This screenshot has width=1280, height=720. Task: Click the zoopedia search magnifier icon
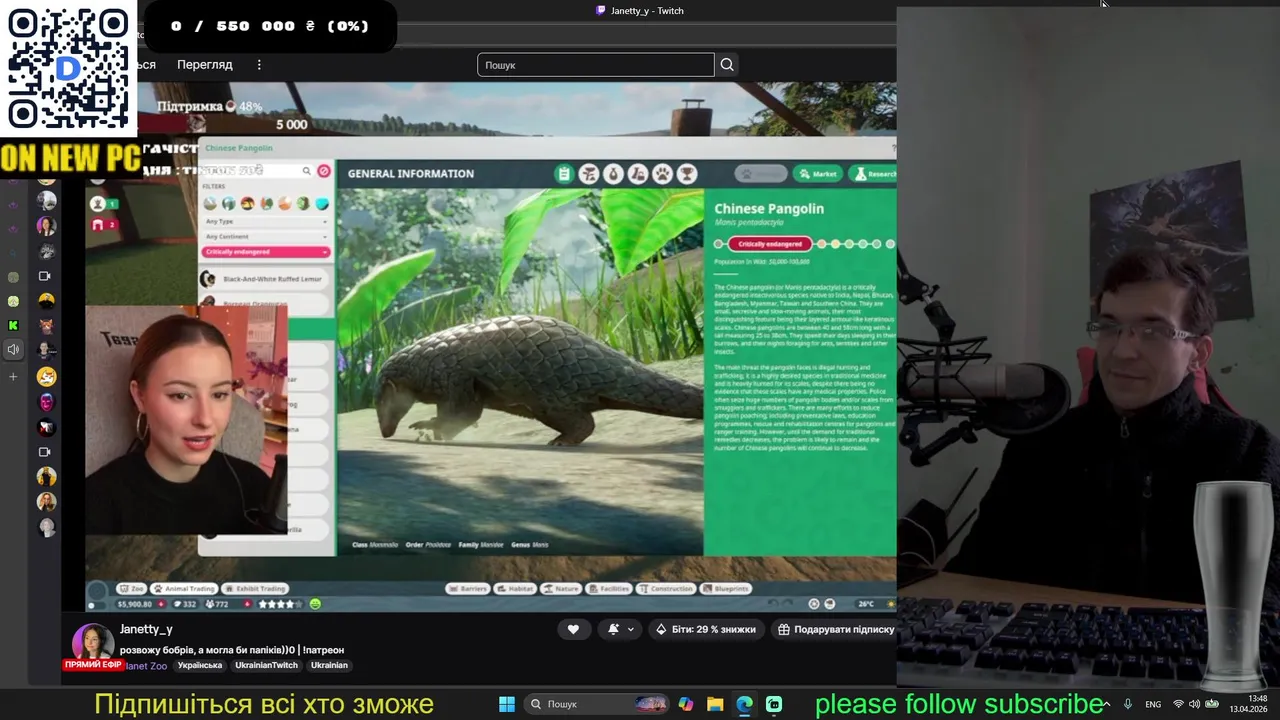pyautogui.click(x=307, y=171)
